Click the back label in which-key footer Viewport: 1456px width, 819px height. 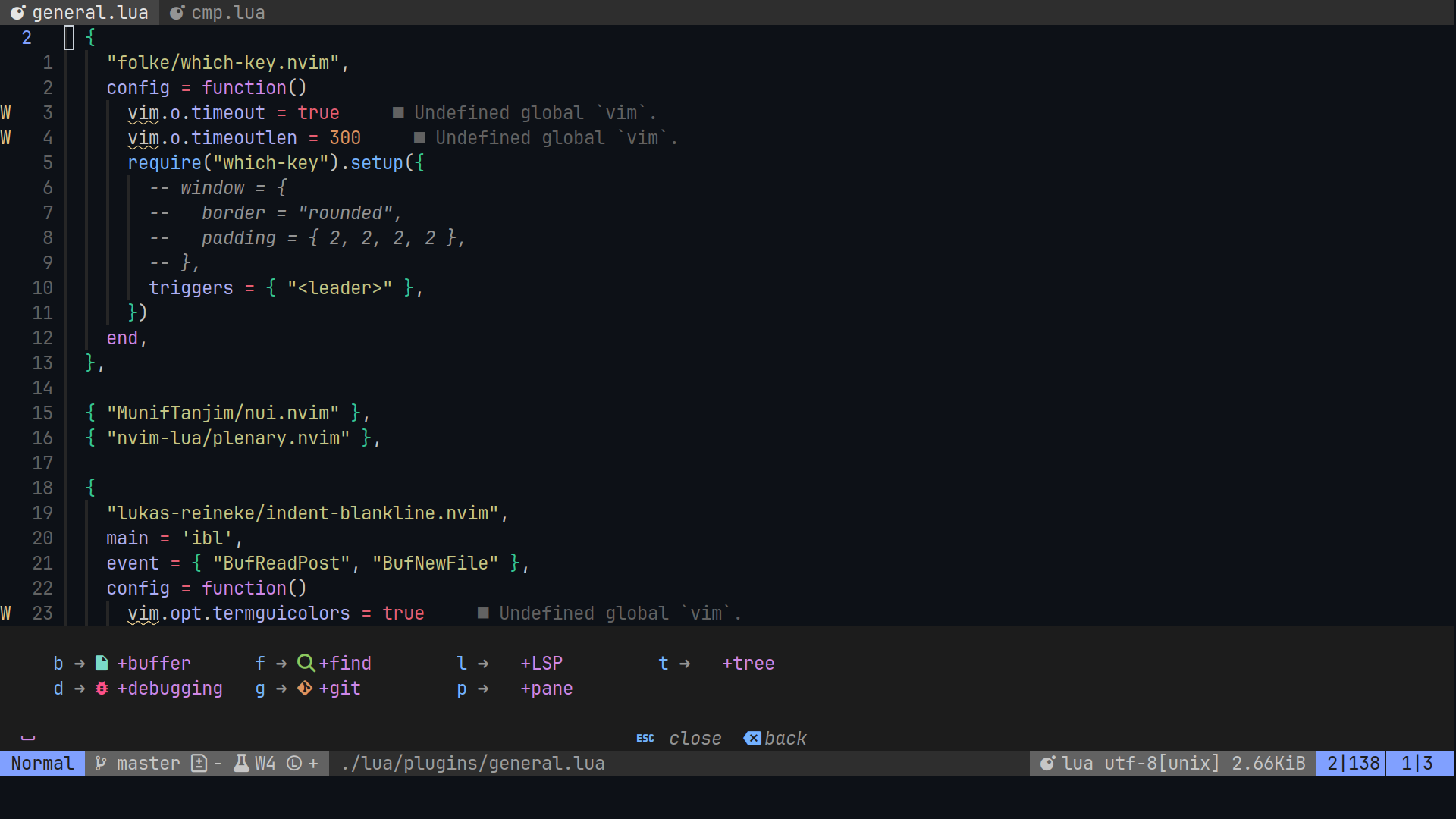pyautogui.click(x=786, y=739)
